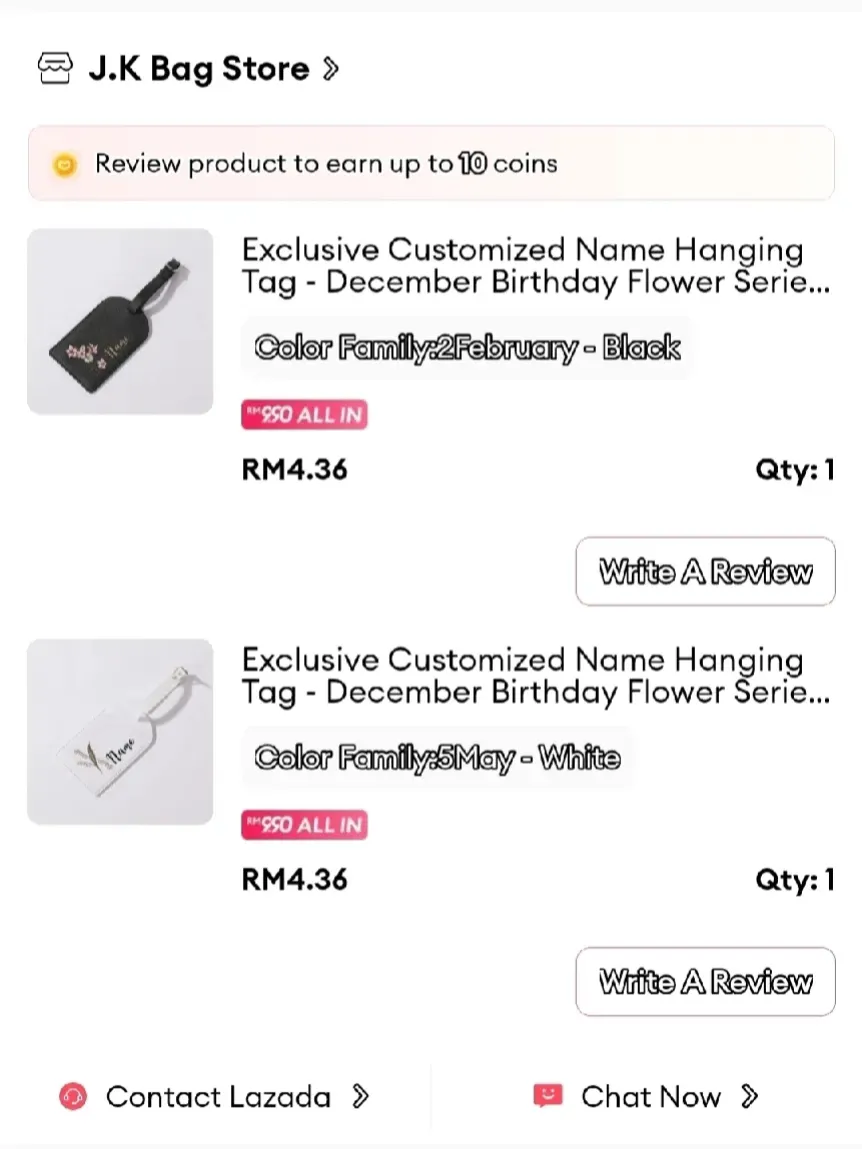Open the black hanging tag product thumbnail
Screen dimensions: 862x1149
pos(120,321)
